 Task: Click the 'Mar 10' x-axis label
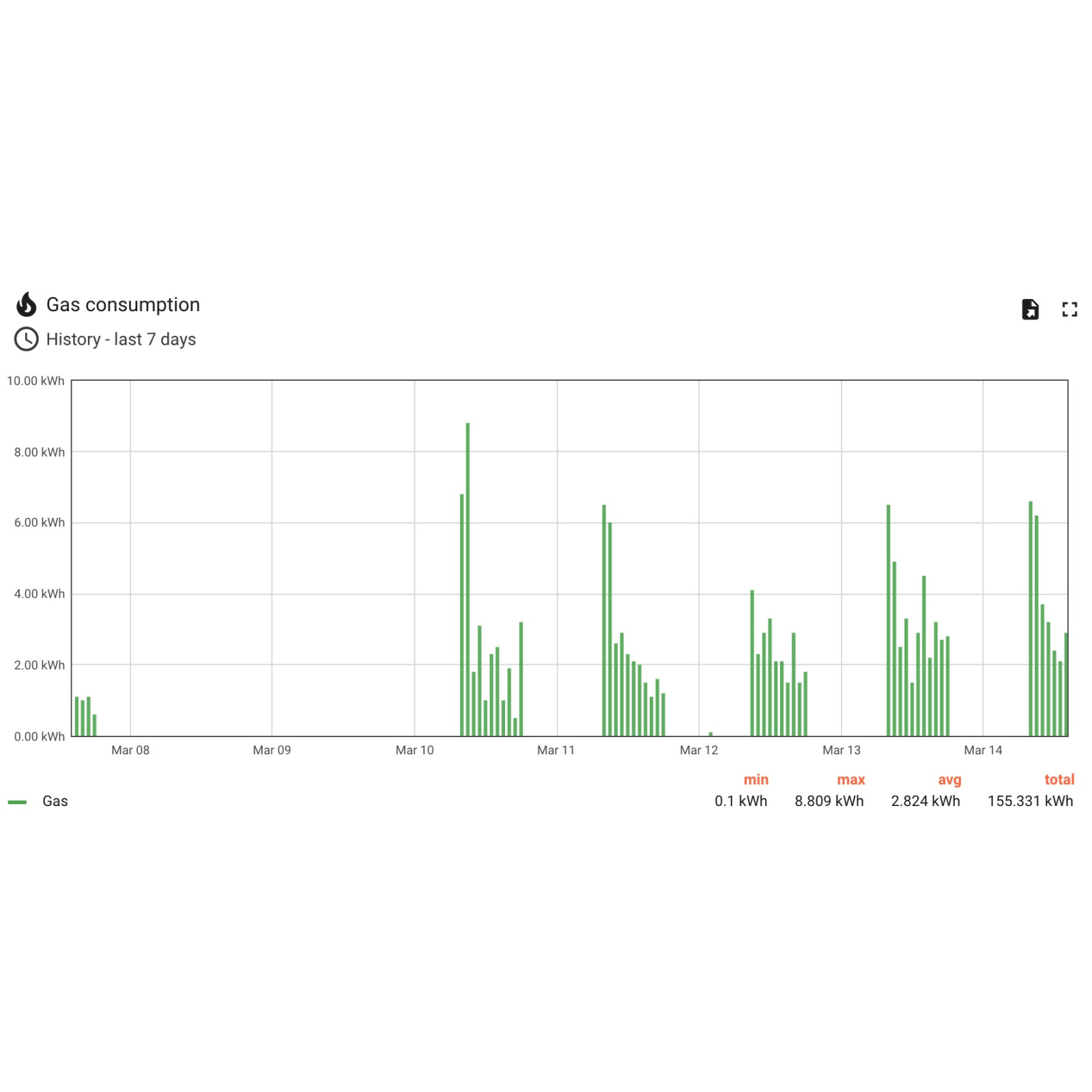(414, 750)
